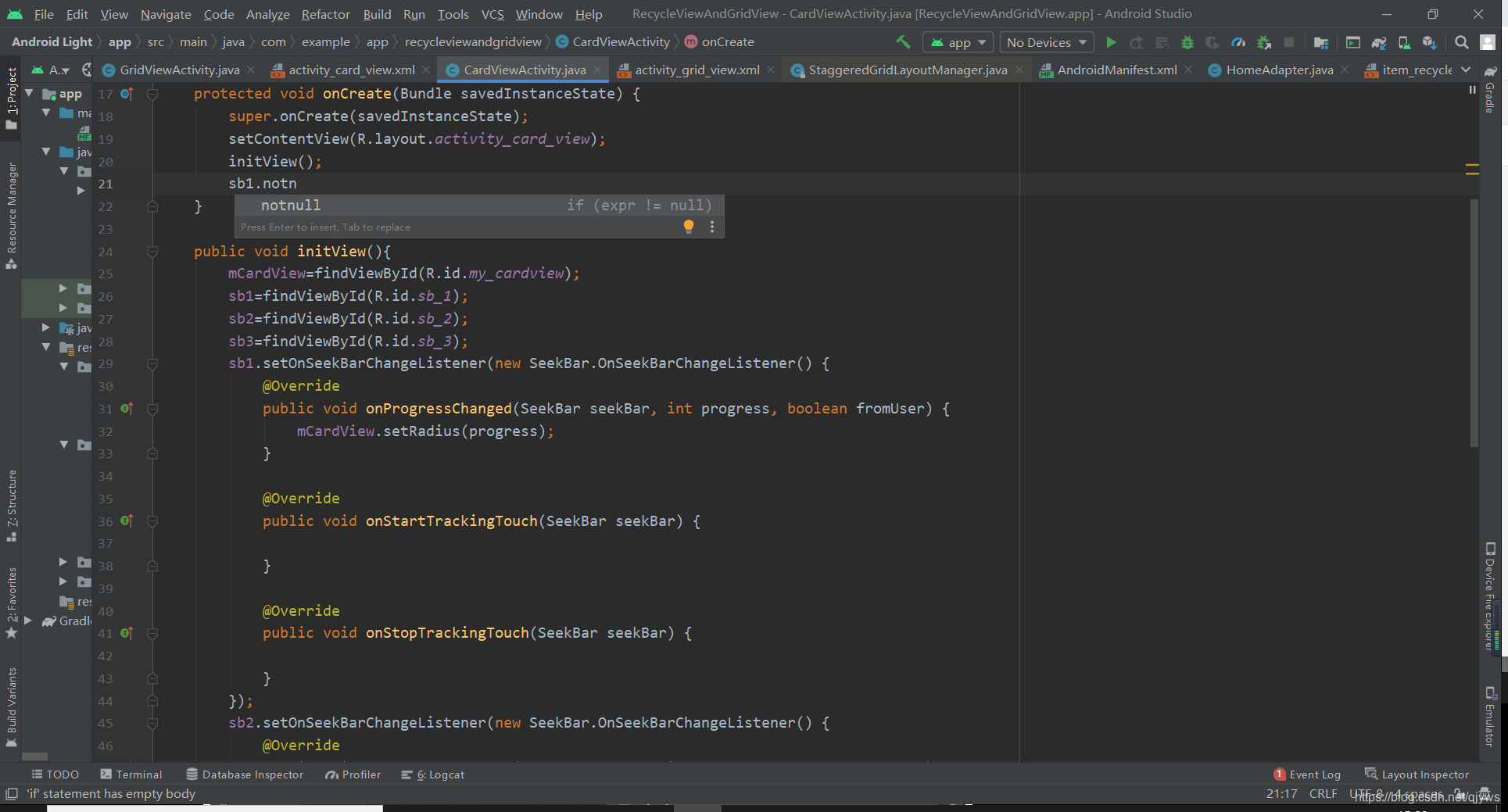Click the editor vertical scrollbar
This screenshot has width=1508, height=812.
pyautogui.click(x=1474, y=323)
